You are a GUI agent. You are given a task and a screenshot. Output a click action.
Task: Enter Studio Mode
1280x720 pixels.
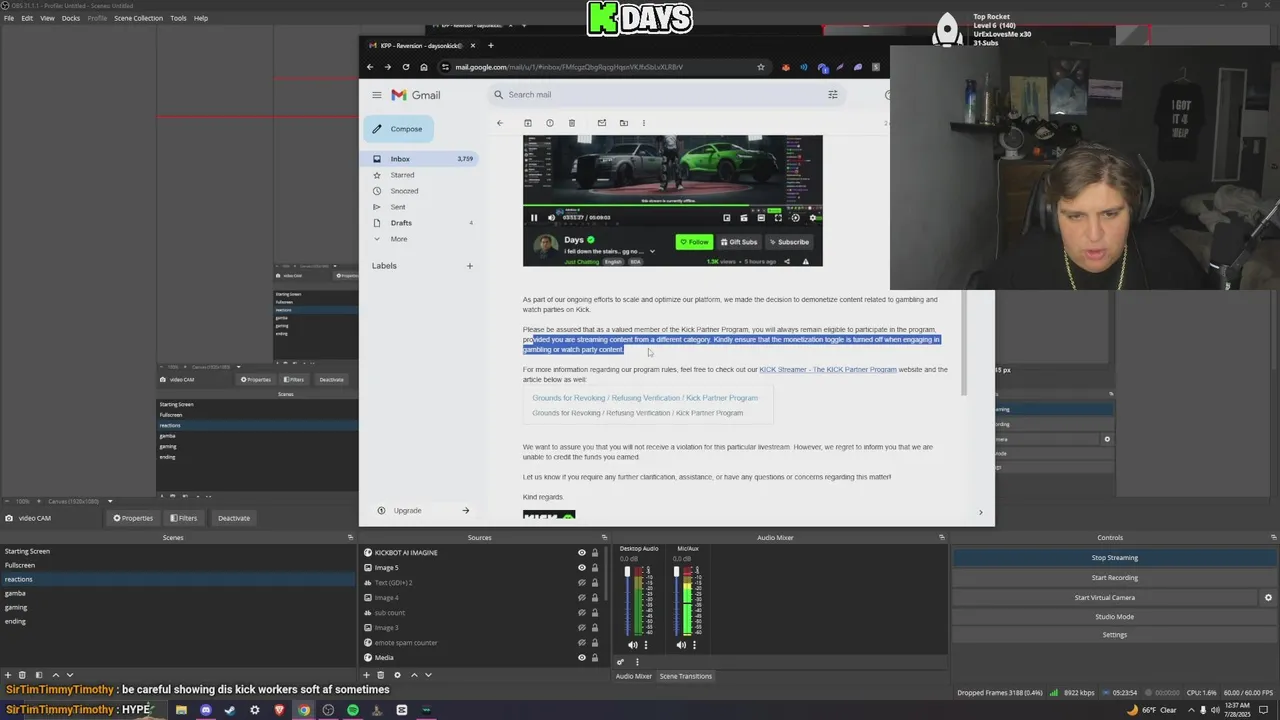[1114, 616]
